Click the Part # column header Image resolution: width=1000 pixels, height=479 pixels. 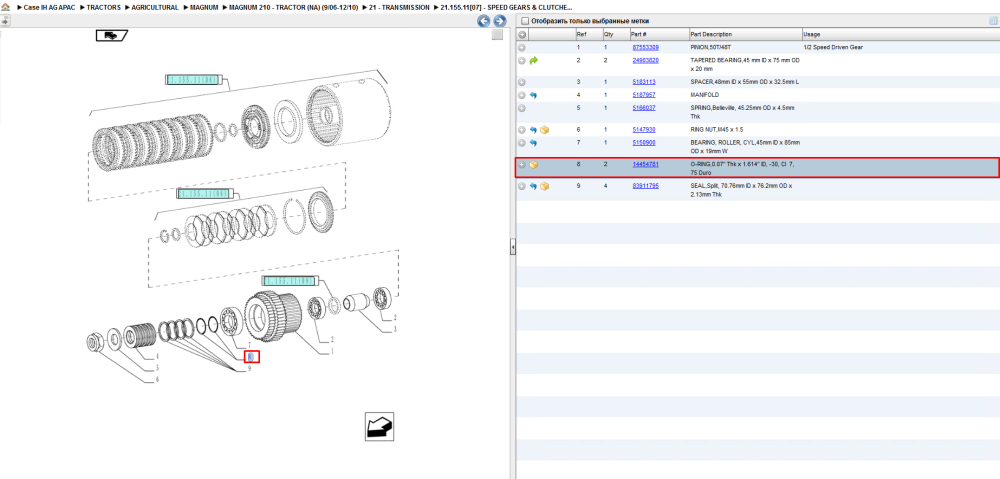[659, 34]
